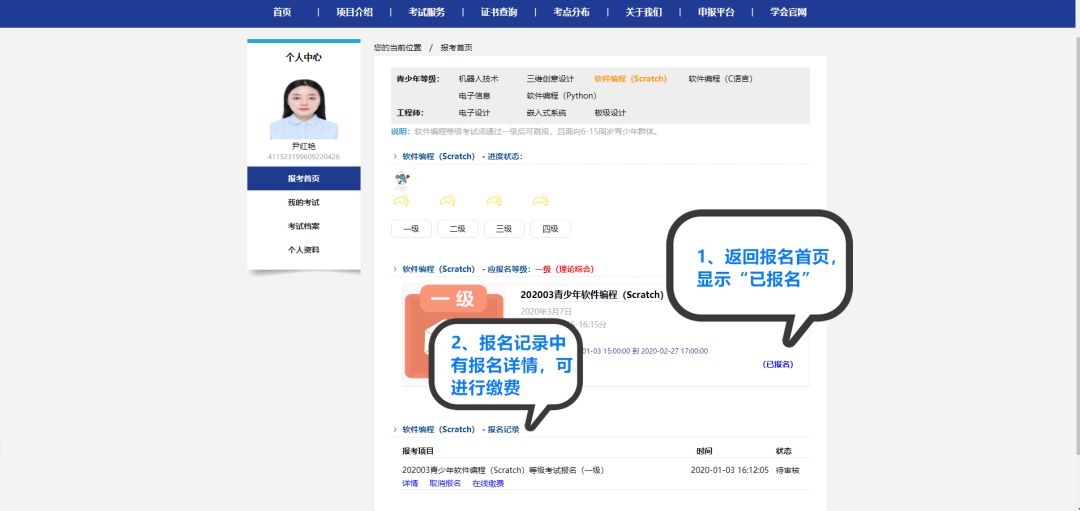Select 个人资料 in the sidebar
The image size is (1080, 511).
304,250
